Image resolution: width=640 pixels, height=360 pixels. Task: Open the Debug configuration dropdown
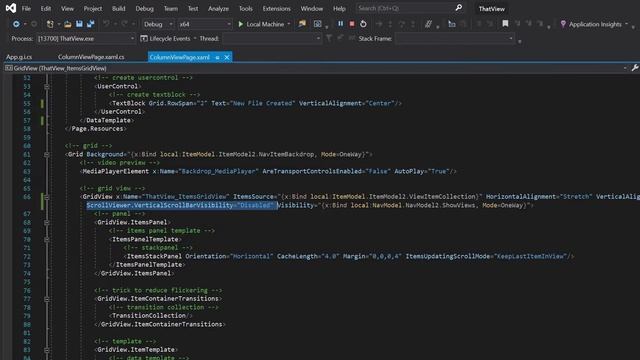point(158,24)
